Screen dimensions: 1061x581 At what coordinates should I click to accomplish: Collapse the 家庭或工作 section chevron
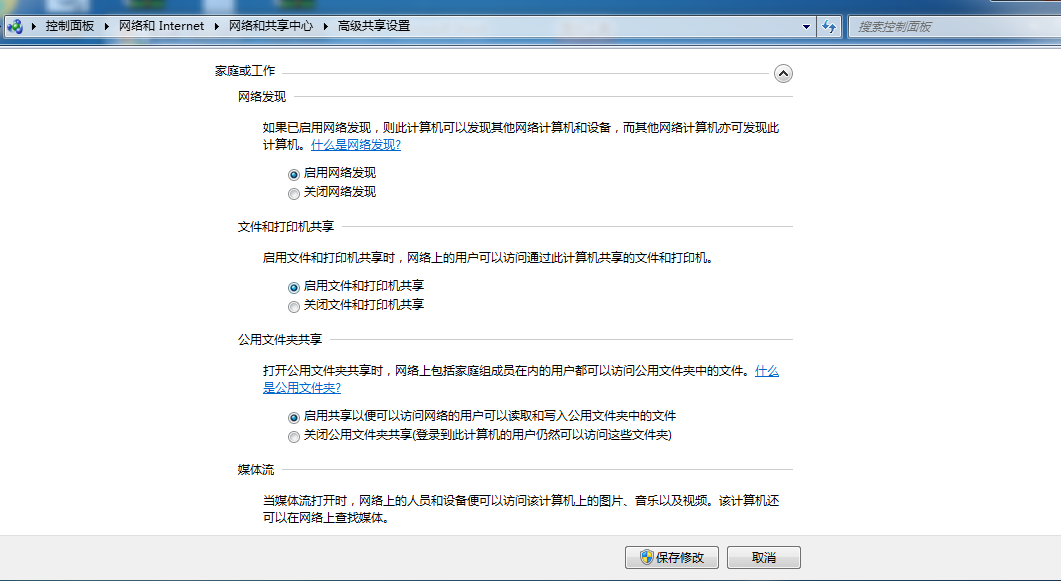[x=784, y=73]
